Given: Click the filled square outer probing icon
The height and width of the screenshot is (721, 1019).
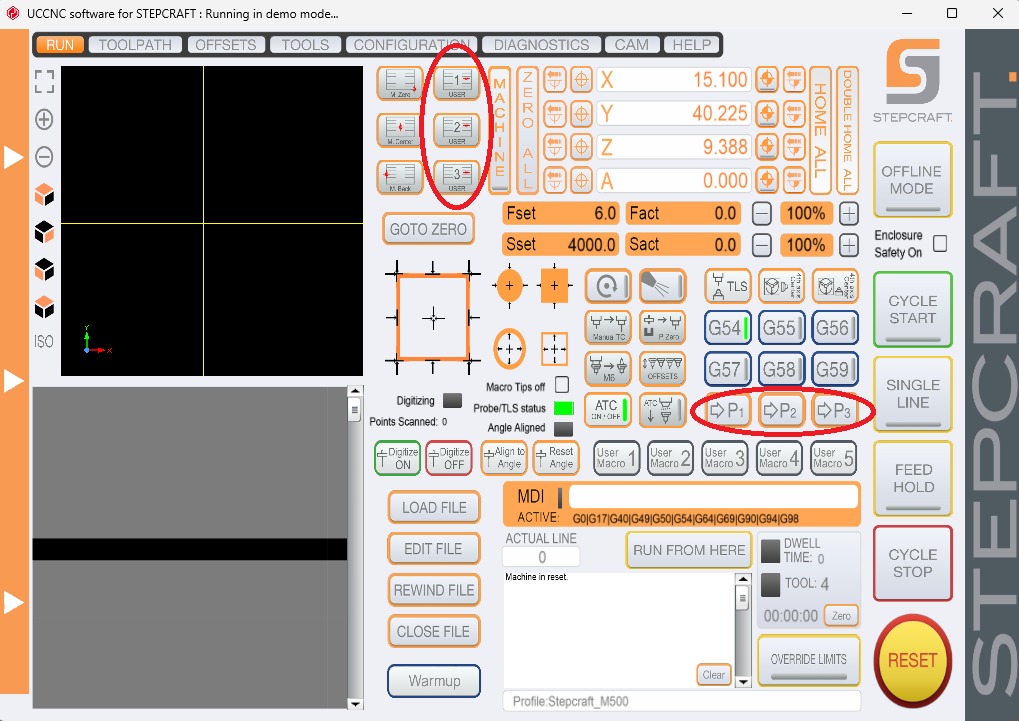Looking at the screenshot, I should (x=554, y=285).
